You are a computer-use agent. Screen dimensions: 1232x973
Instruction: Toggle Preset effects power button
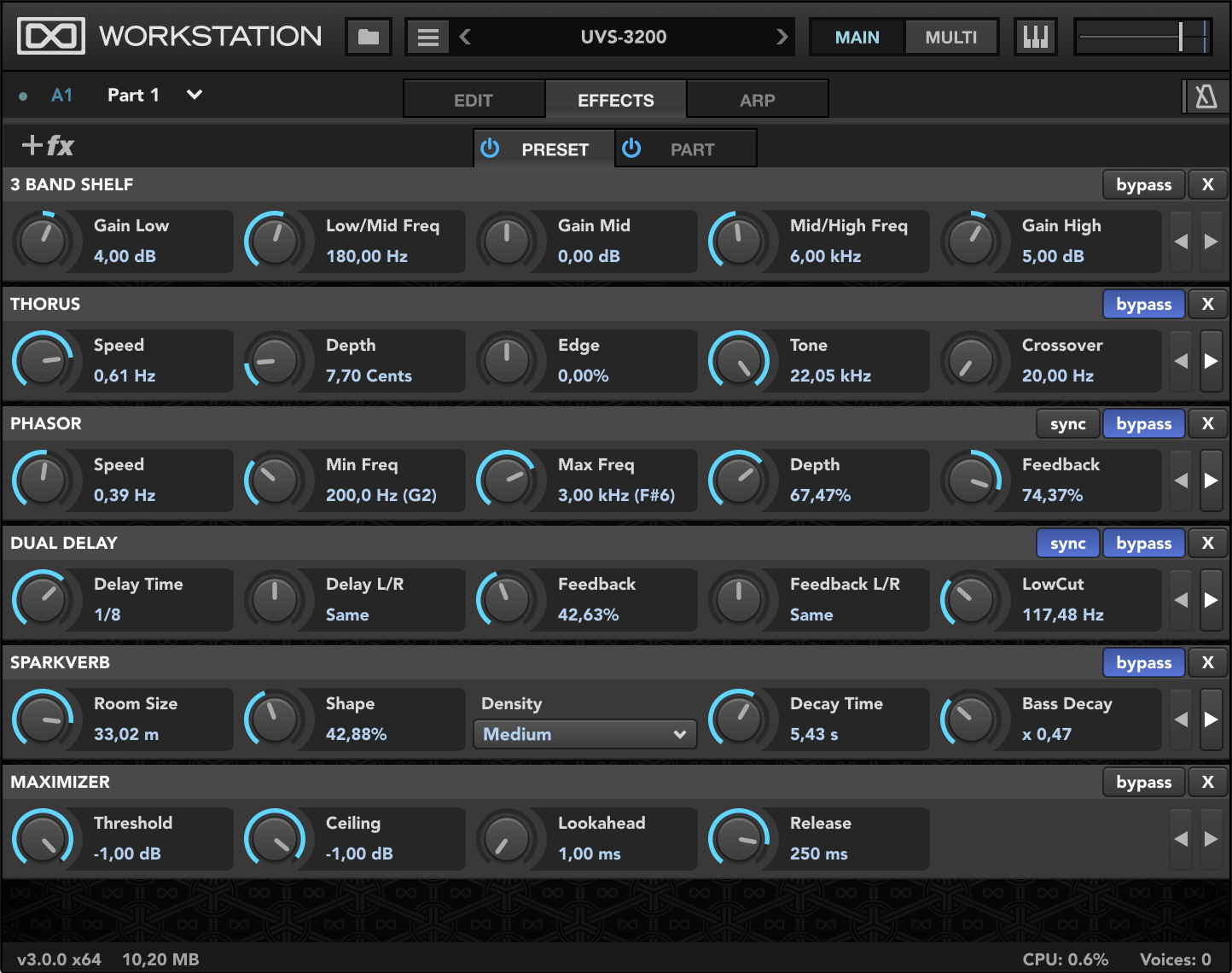(490, 149)
